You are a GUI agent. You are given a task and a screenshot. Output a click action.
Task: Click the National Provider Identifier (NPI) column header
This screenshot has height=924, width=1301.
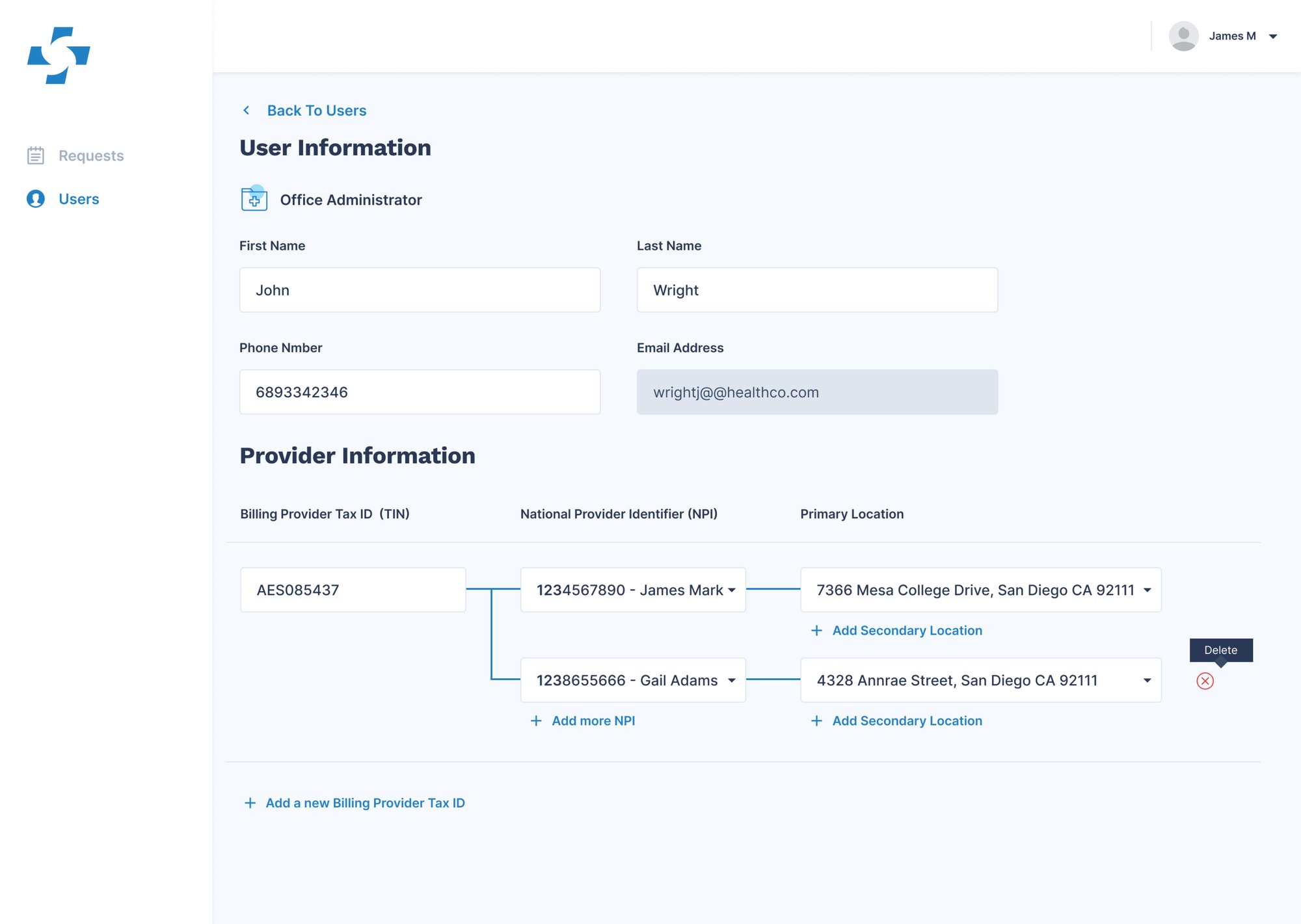pos(619,514)
